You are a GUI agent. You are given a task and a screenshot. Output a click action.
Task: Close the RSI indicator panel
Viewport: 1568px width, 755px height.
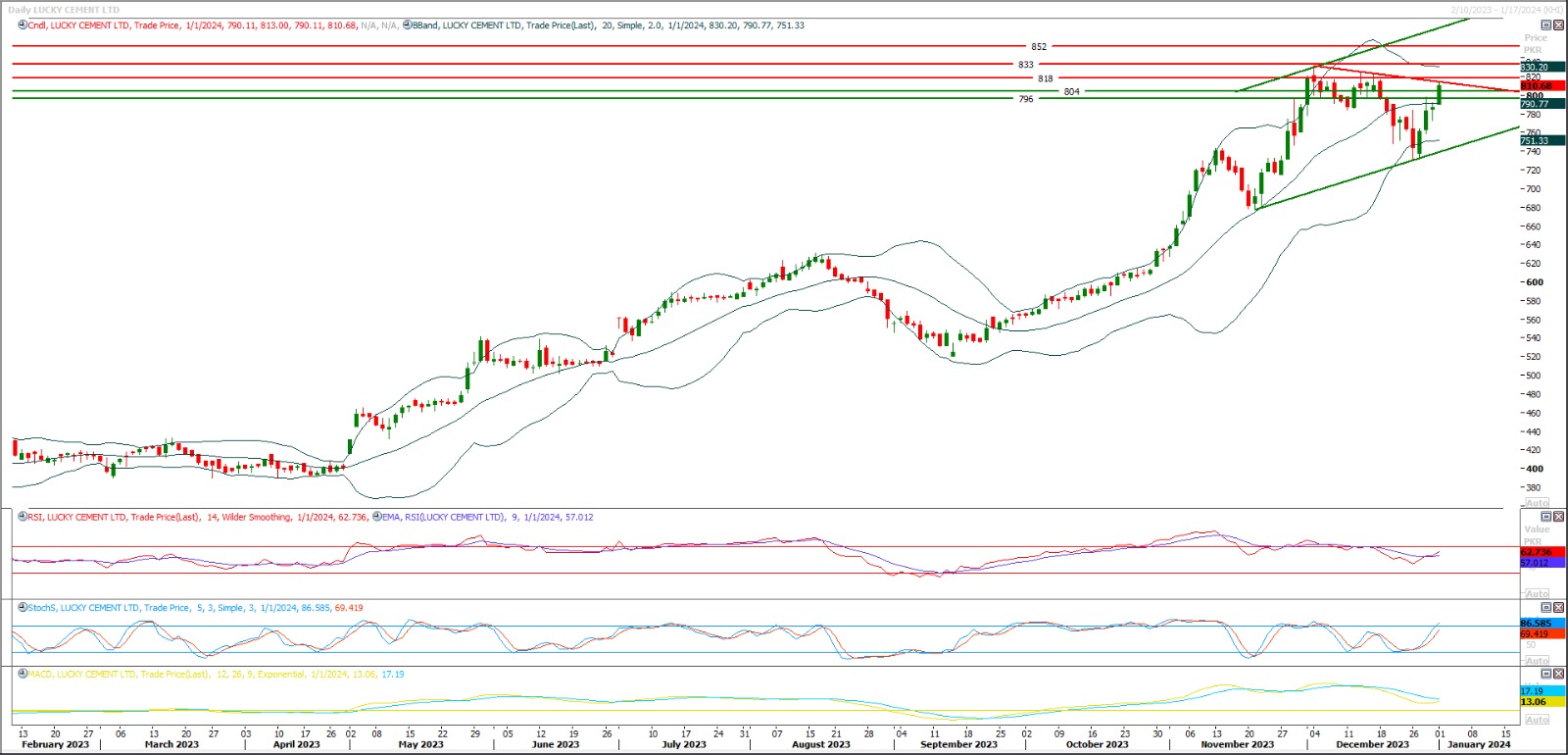[1558, 517]
